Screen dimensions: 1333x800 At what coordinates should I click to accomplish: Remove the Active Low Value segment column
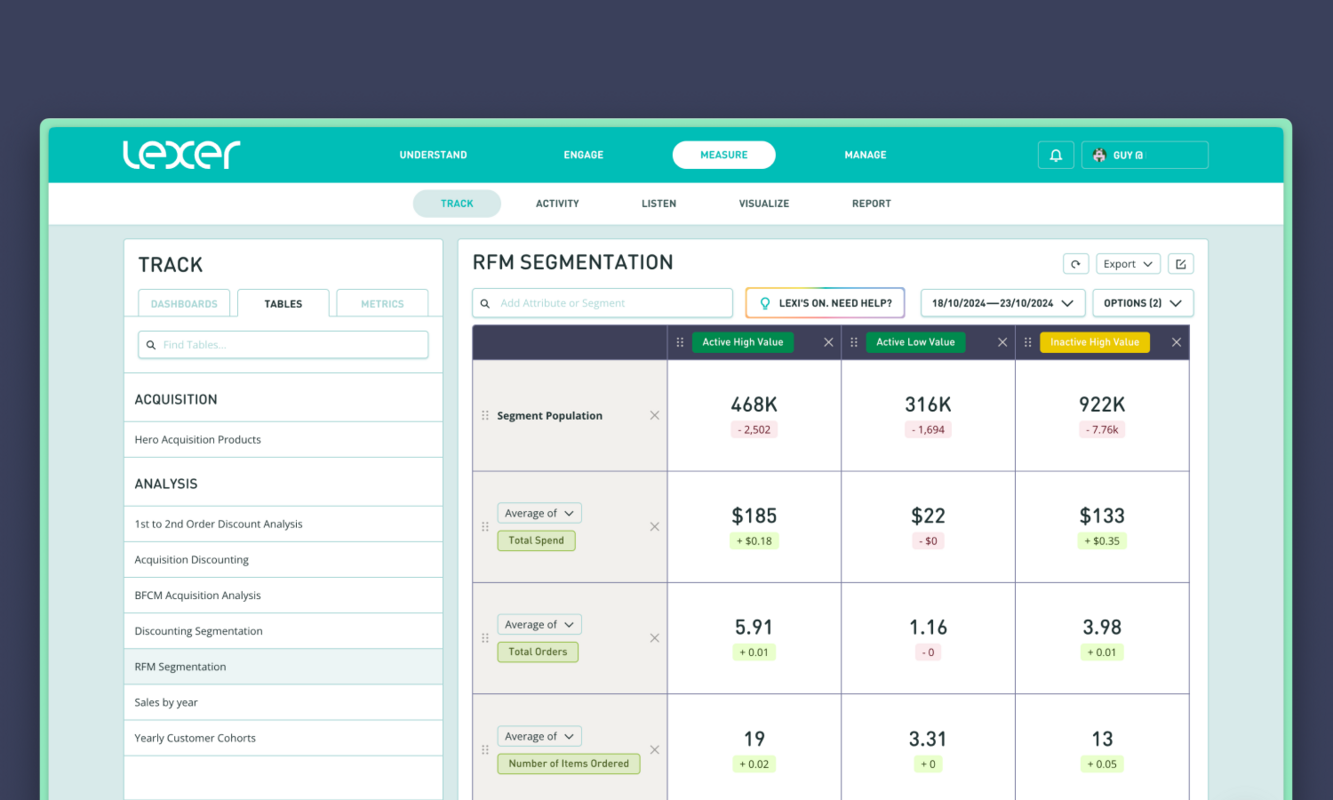1002,341
